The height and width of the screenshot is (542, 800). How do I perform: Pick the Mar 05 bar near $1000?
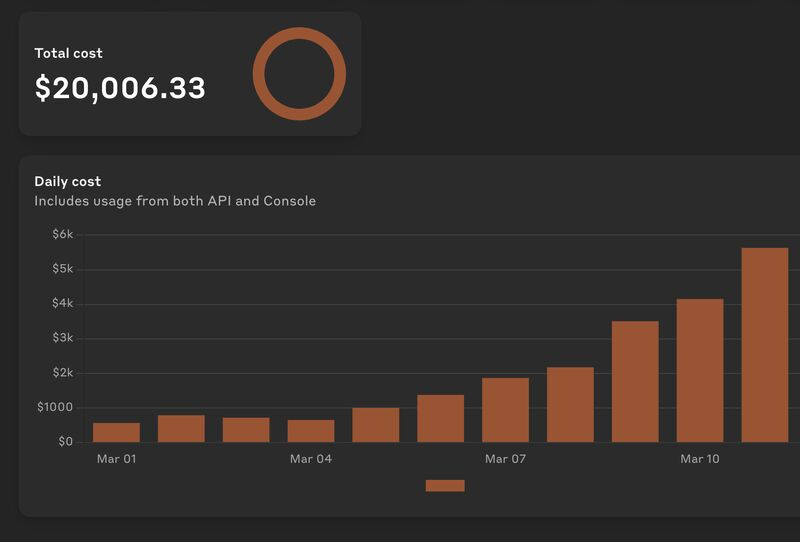[x=375, y=425]
